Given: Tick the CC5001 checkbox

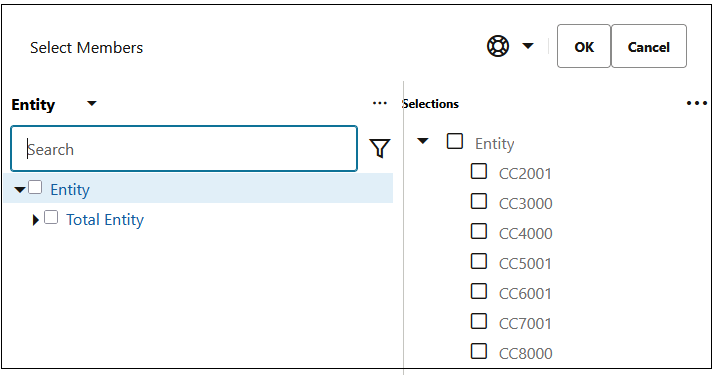Looking at the screenshot, I should click(x=479, y=261).
